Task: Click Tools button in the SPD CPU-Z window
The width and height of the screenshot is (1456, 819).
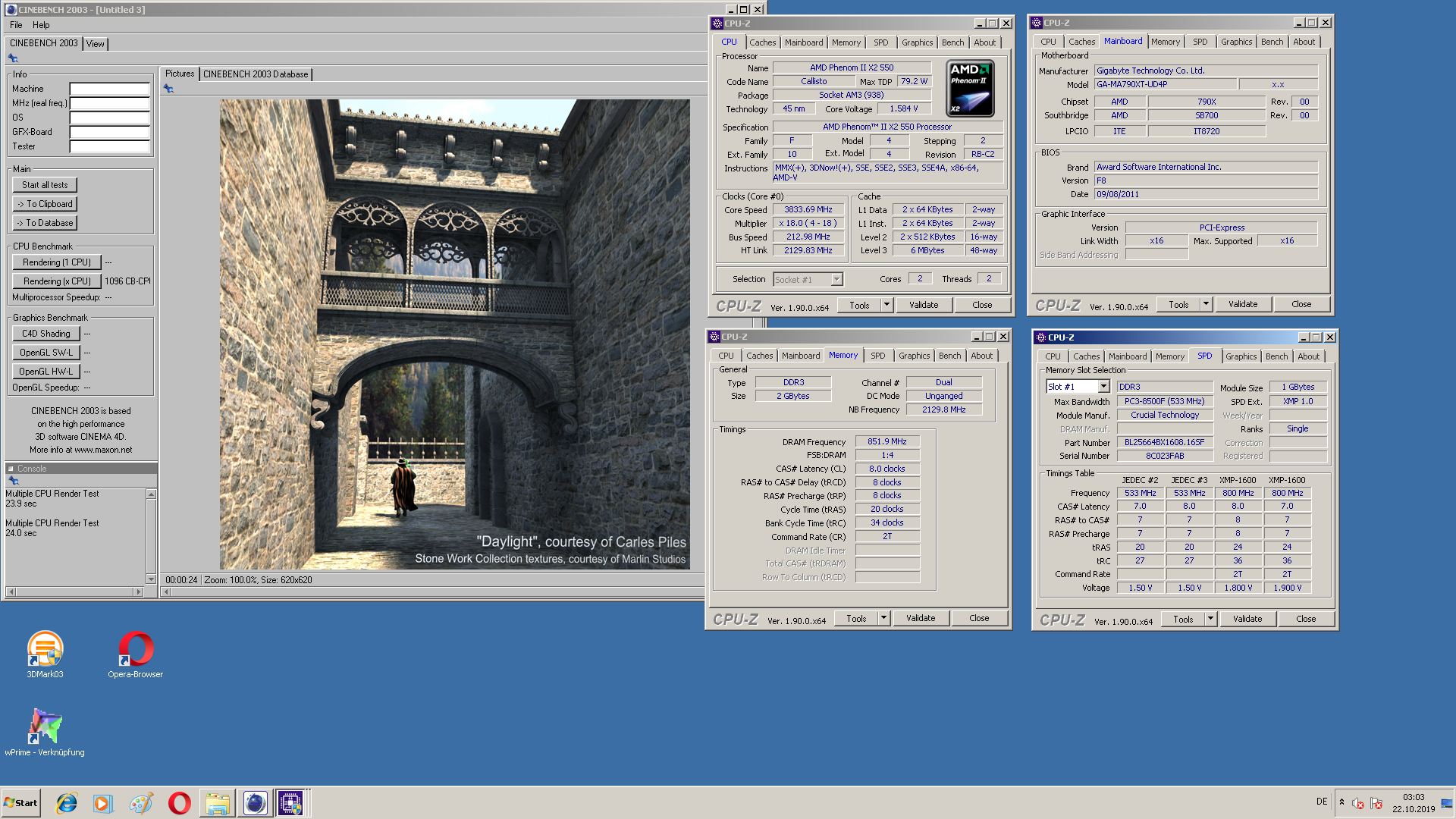Action: 1183,619
